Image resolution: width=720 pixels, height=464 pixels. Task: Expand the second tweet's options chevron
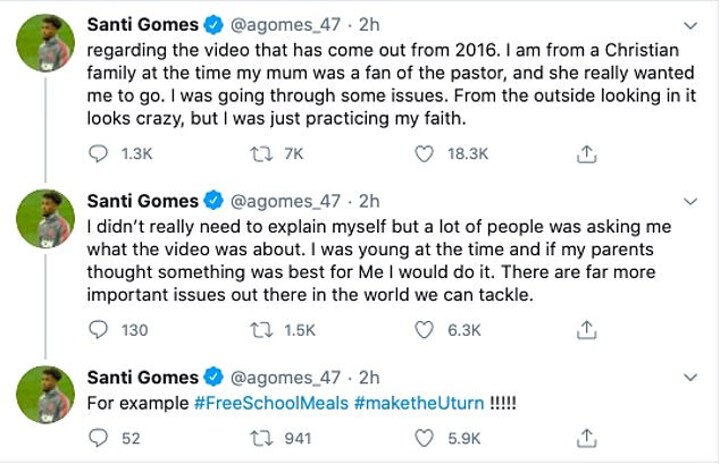point(690,200)
